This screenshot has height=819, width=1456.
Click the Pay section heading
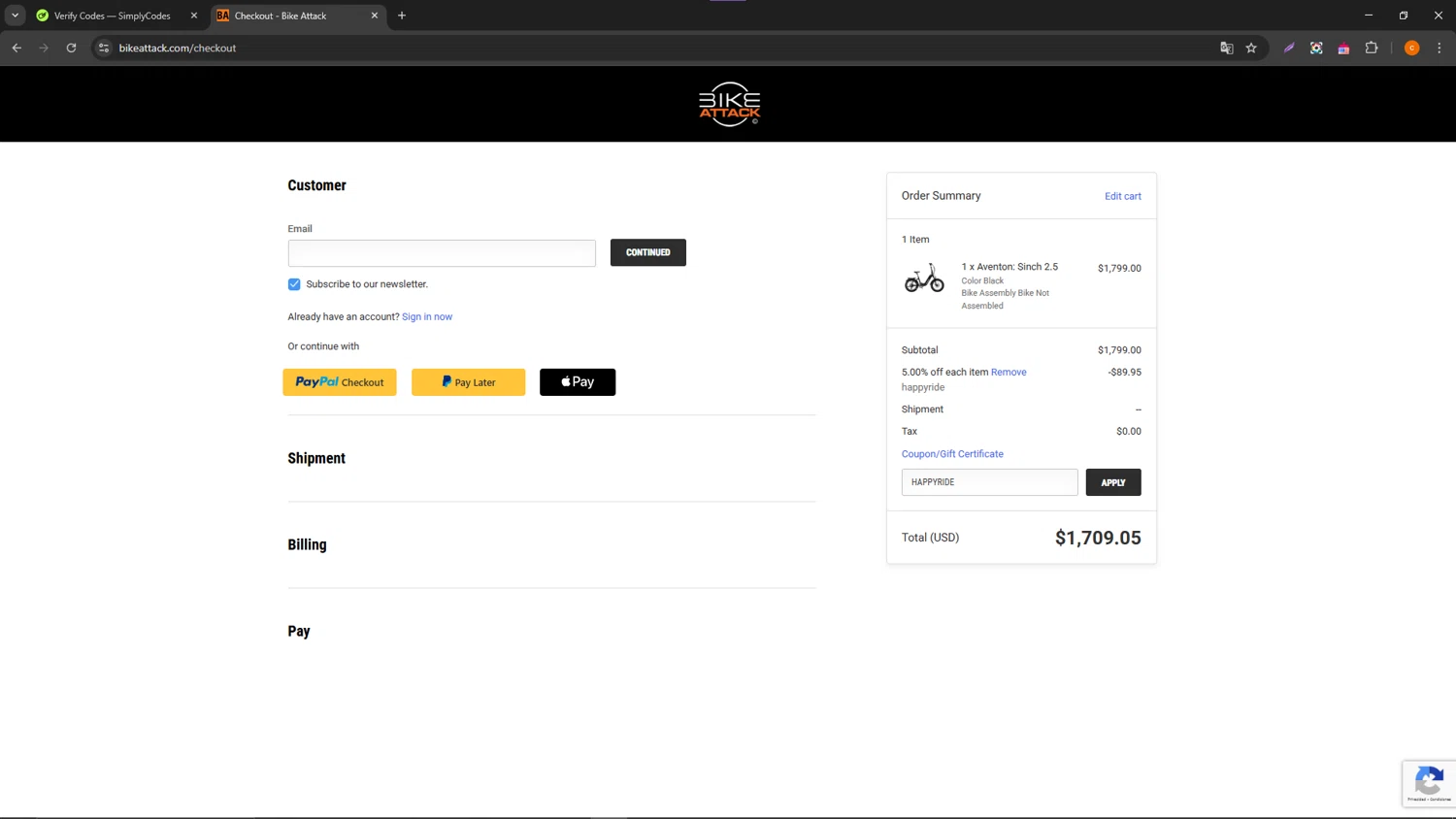tap(299, 631)
